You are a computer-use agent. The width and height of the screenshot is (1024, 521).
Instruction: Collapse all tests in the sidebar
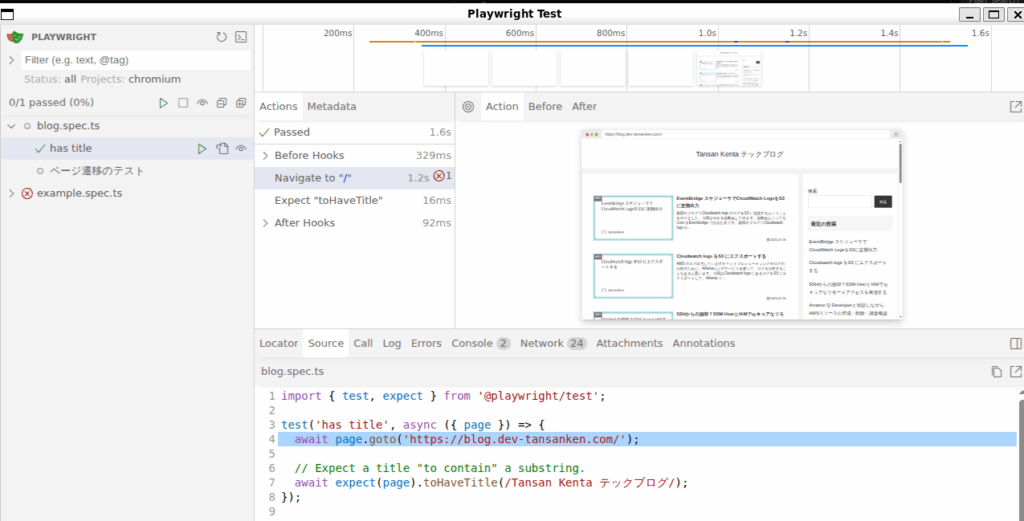pos(221,103)
